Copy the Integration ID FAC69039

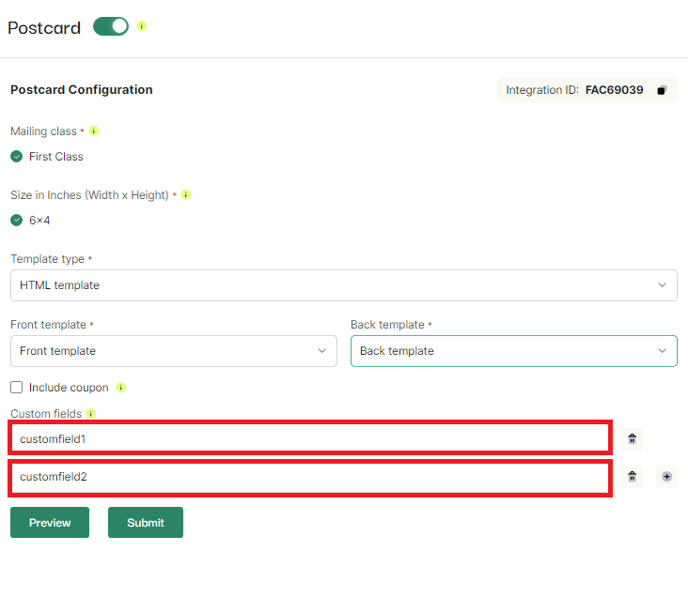[x=662, y=90]
